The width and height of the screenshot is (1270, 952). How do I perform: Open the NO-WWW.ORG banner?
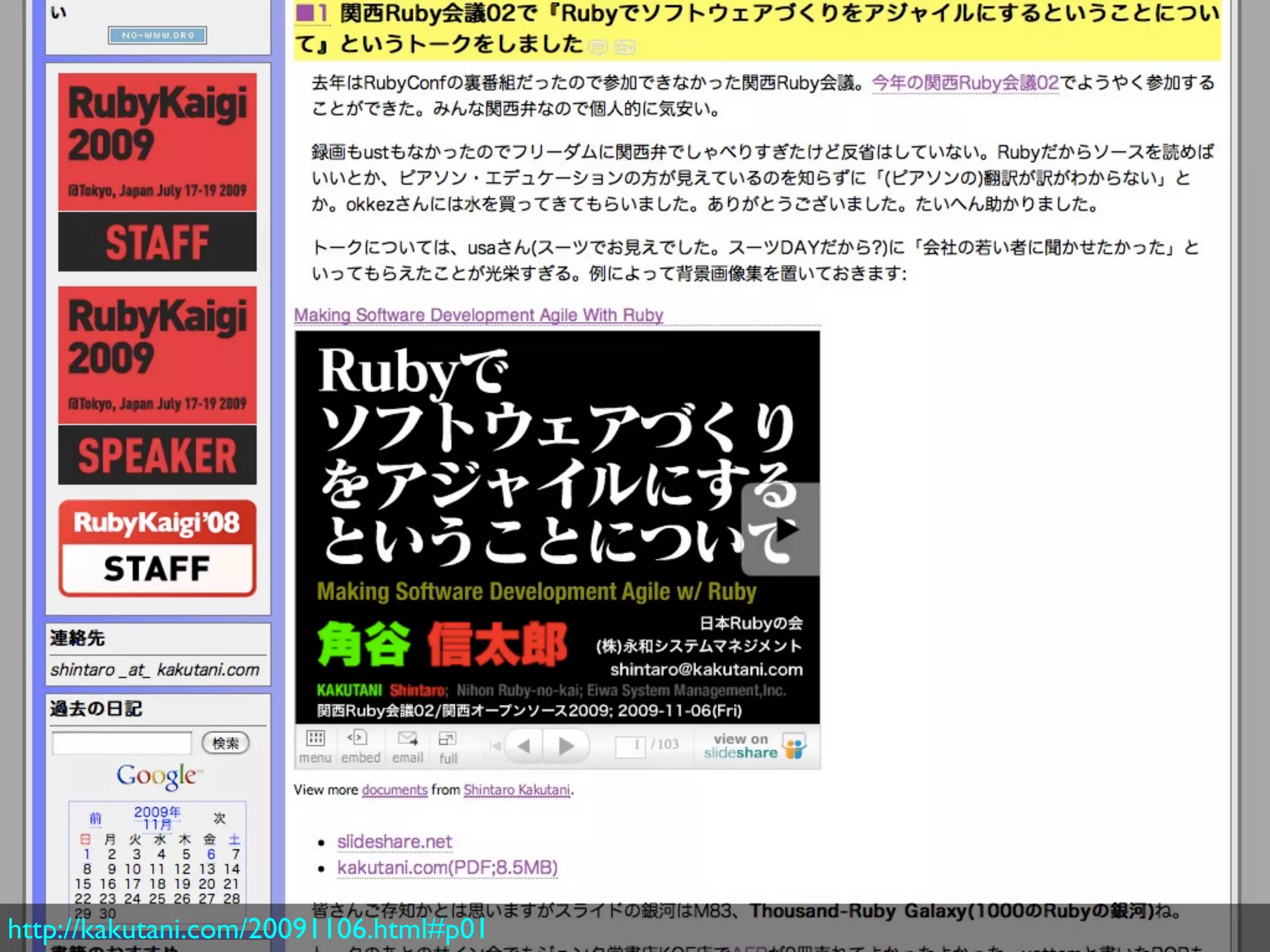[x=158, y=35]
